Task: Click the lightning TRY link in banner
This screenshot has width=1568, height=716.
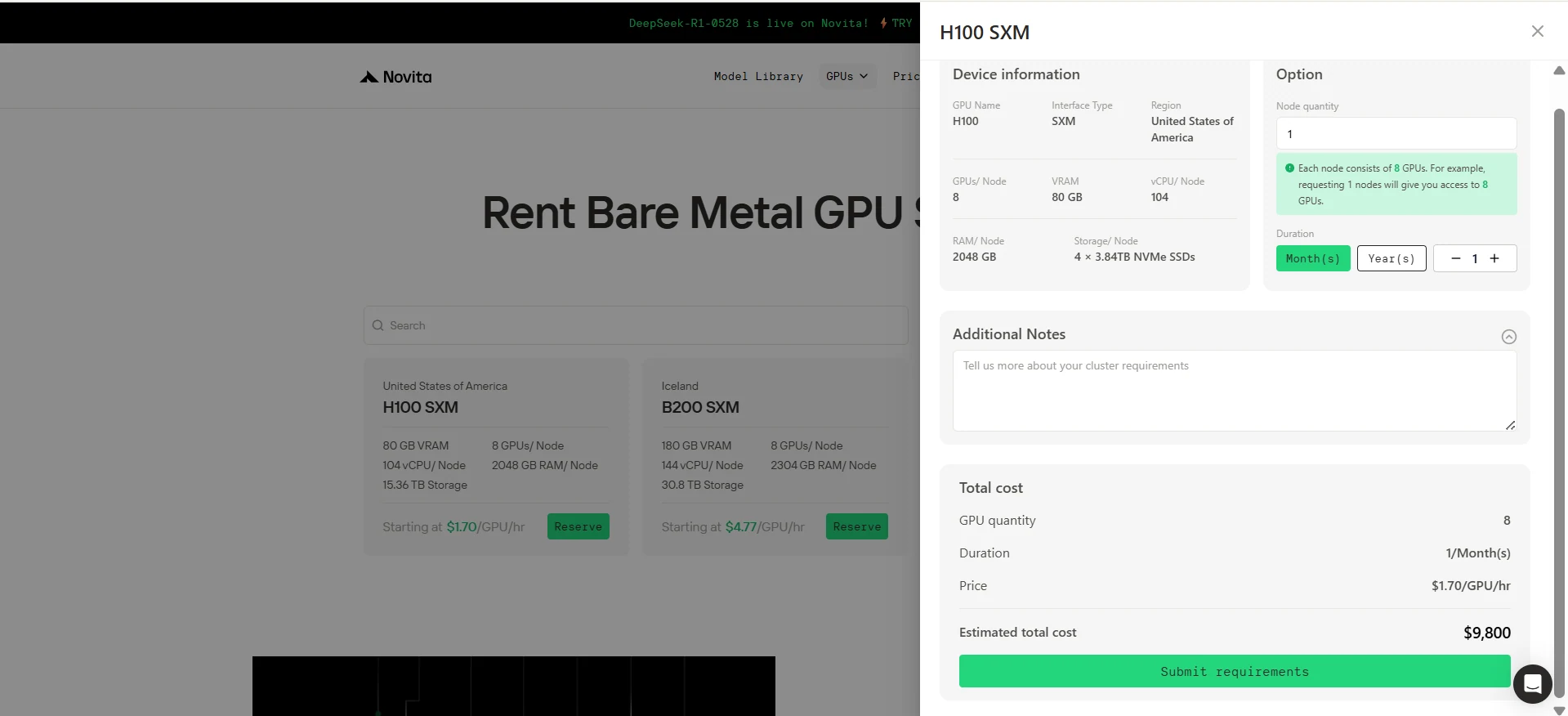Action: (x=896, y=23)
